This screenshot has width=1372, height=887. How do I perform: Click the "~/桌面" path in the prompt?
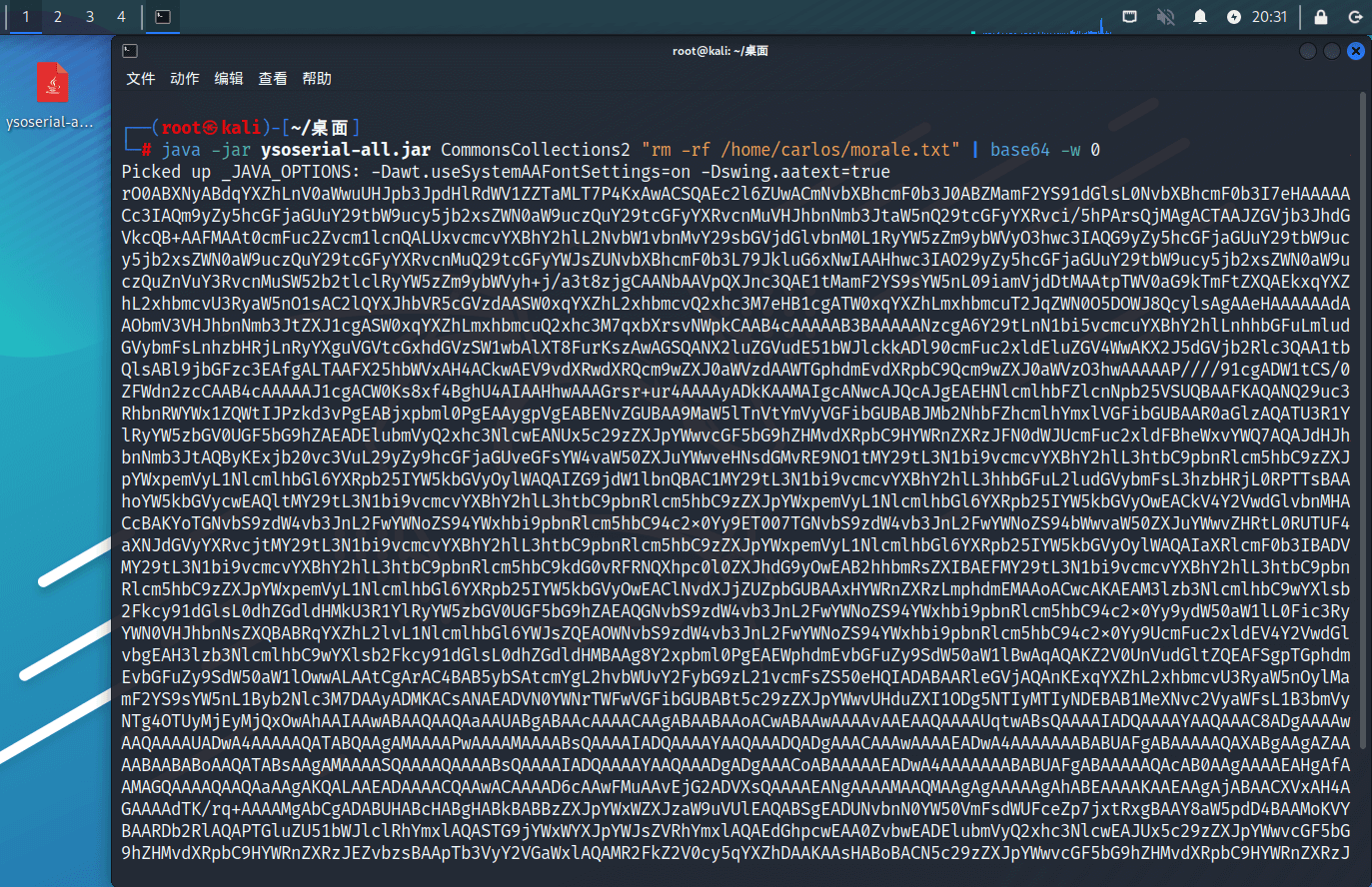tap(319, 127)
